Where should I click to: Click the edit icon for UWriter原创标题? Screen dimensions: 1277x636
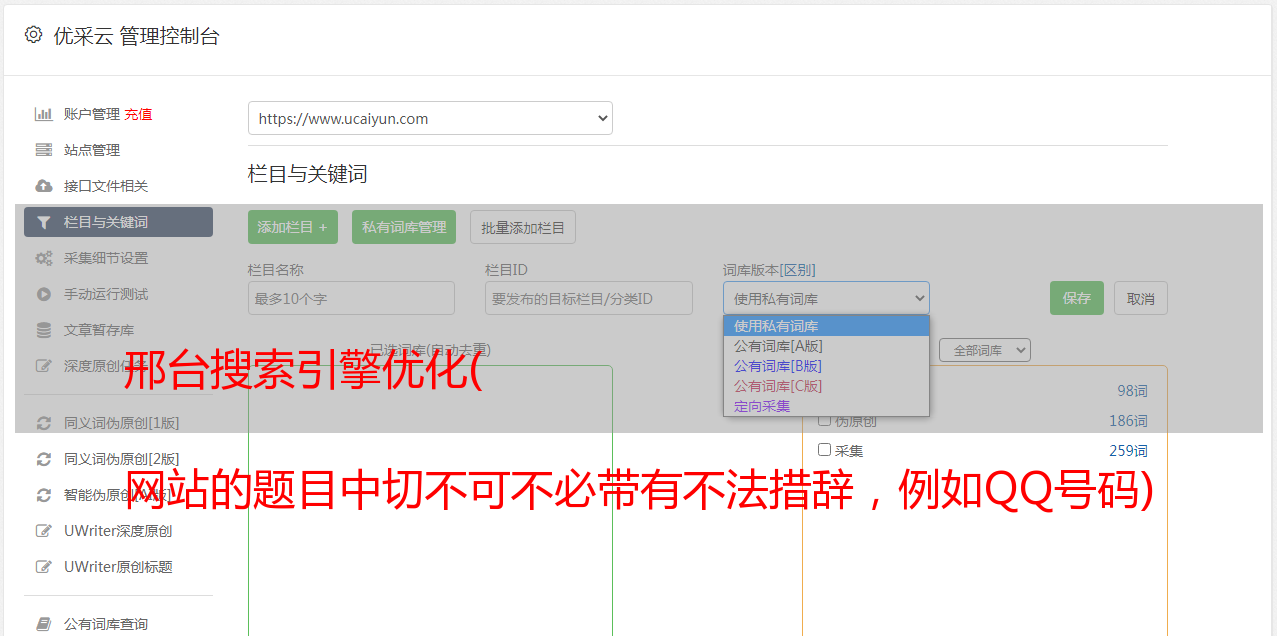coord(43,567)
